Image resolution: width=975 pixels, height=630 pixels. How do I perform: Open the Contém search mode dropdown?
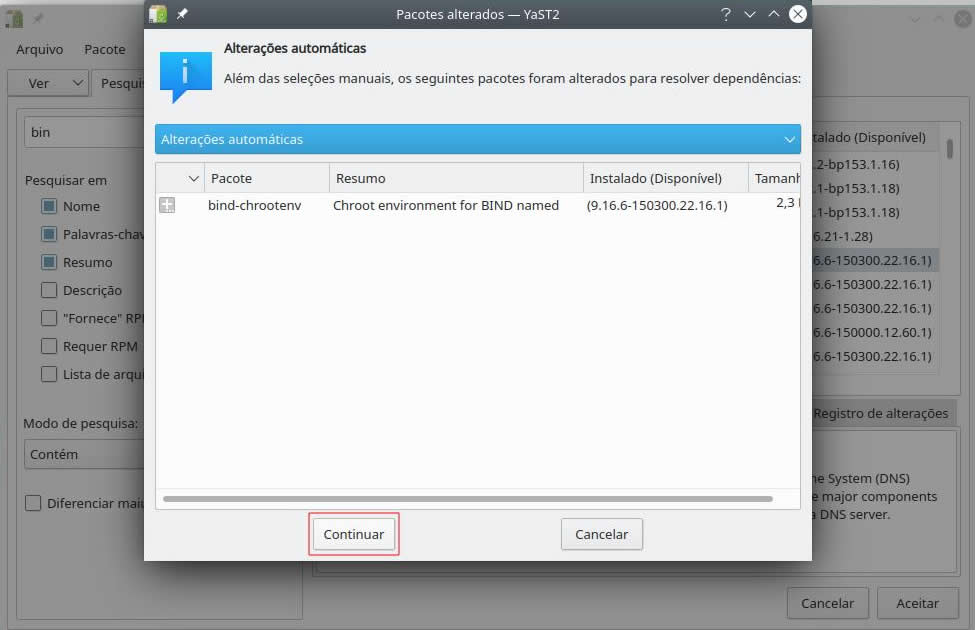click(85, 454)
